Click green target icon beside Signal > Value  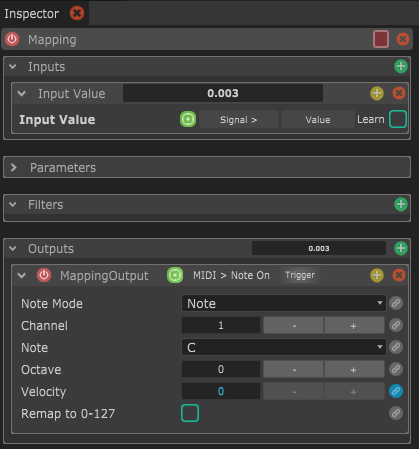coord(188,119)
